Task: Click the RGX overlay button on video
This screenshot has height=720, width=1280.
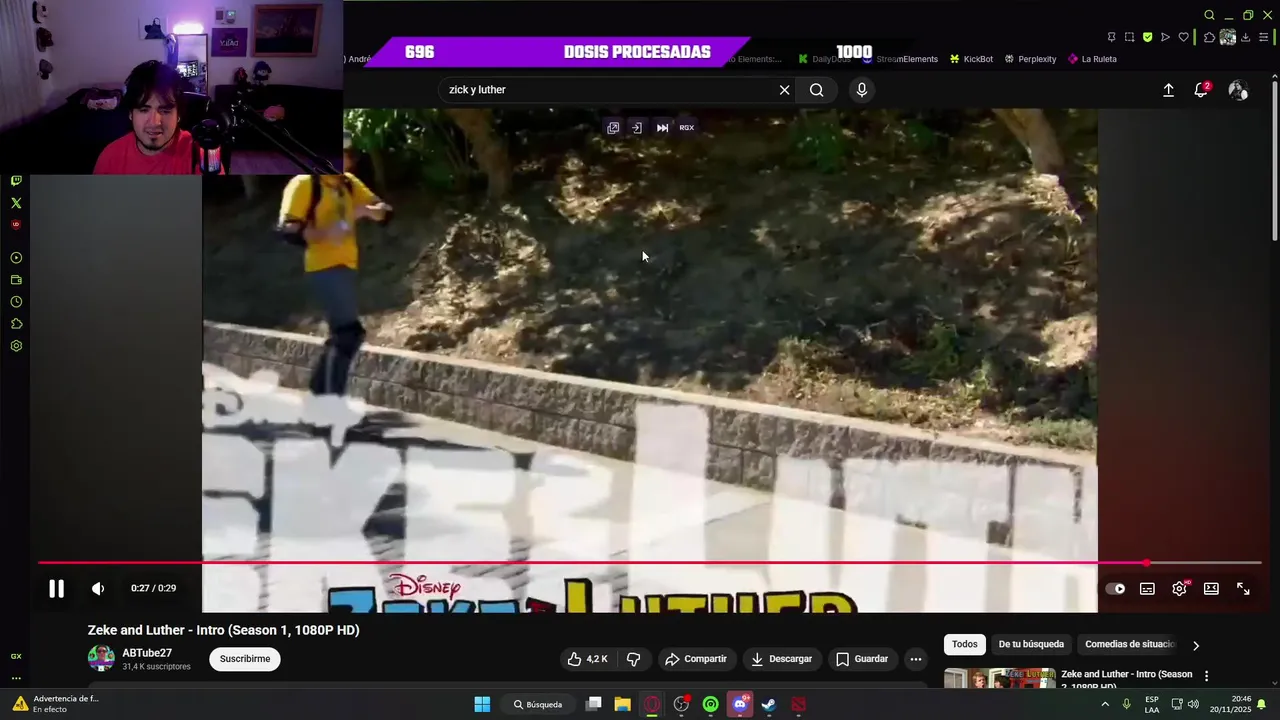Action: [687, 128]
